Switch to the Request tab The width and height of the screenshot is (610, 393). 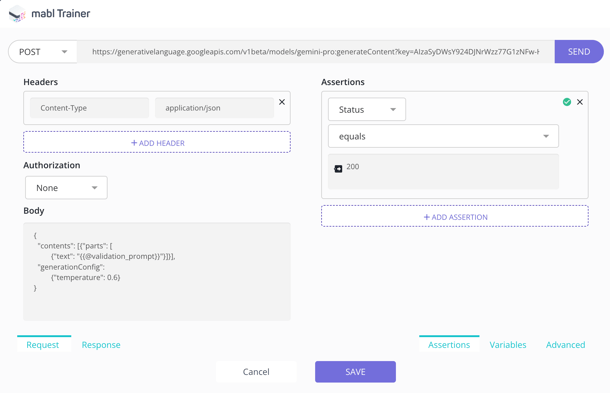click(x=43, y=345)
